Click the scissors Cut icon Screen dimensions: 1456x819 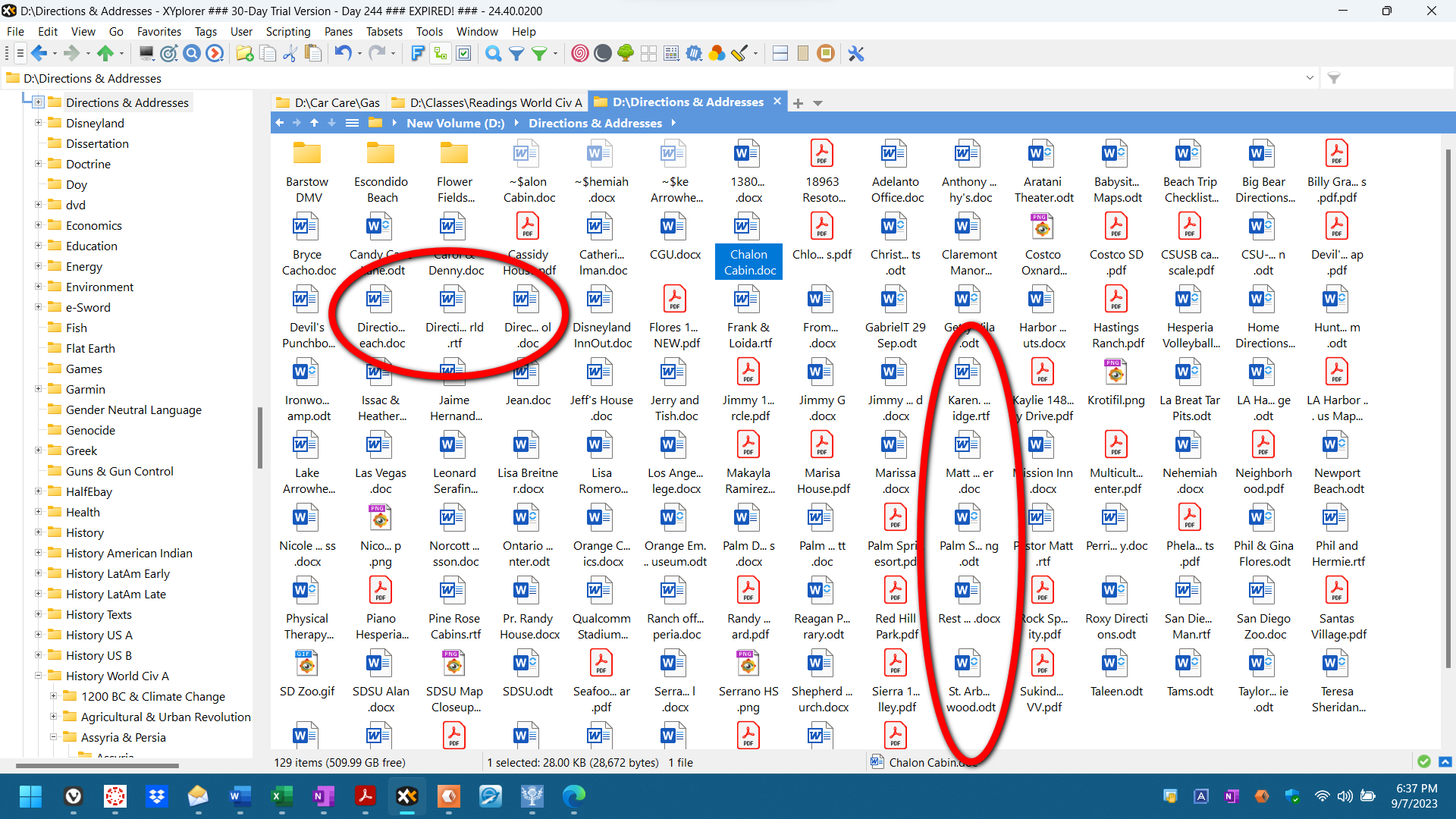tap(290, 53)
